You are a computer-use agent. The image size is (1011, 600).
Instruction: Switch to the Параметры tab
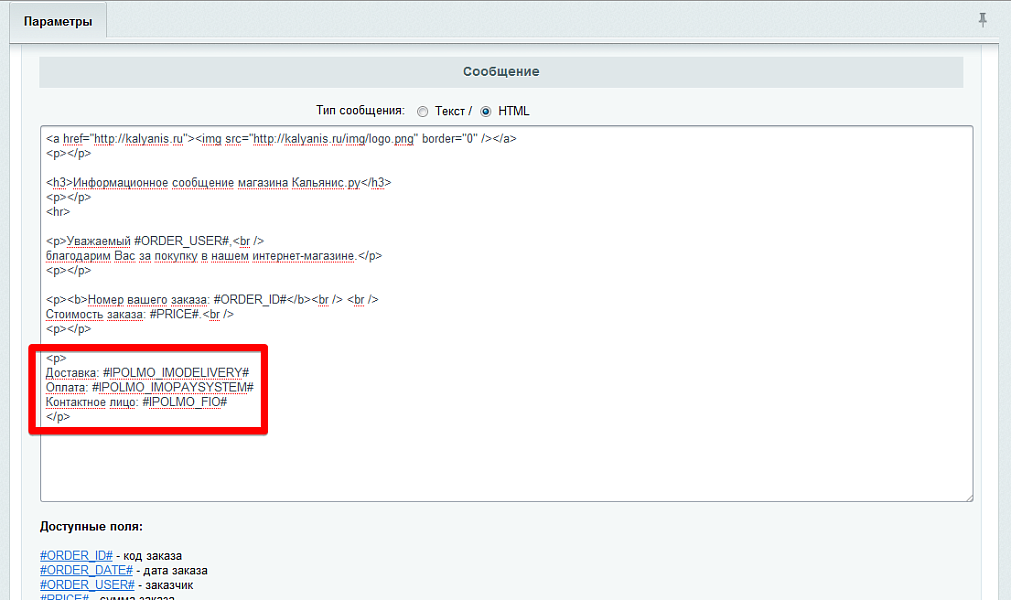point(58,21)
